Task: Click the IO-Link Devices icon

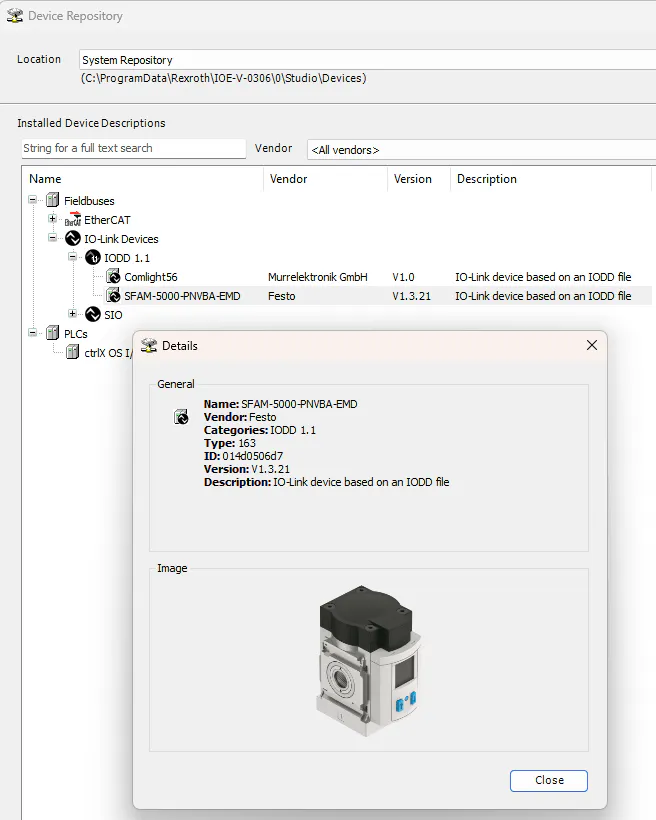Action: click(x=72, y=239)
